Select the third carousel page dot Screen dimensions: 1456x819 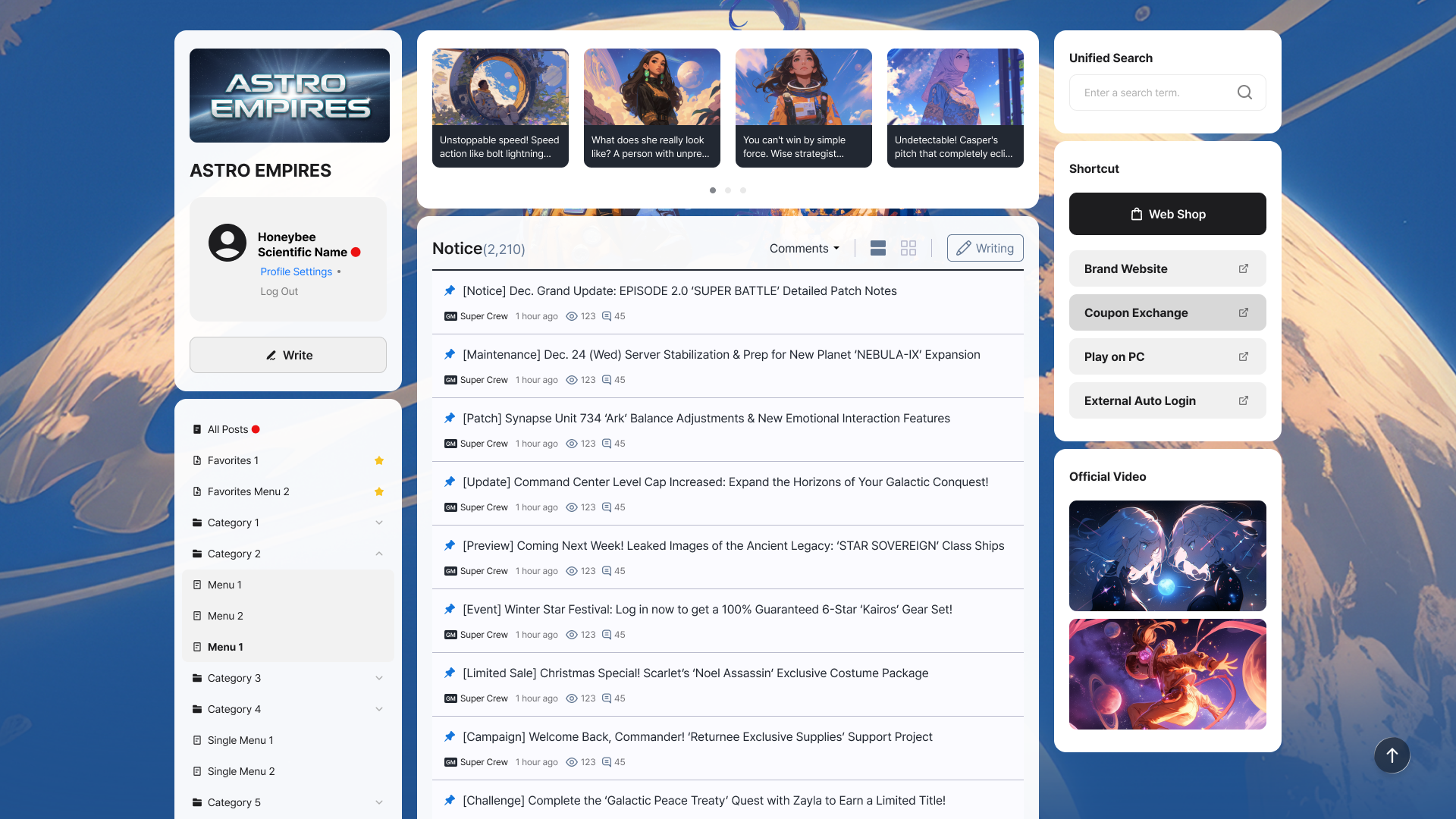coord(743,190)
